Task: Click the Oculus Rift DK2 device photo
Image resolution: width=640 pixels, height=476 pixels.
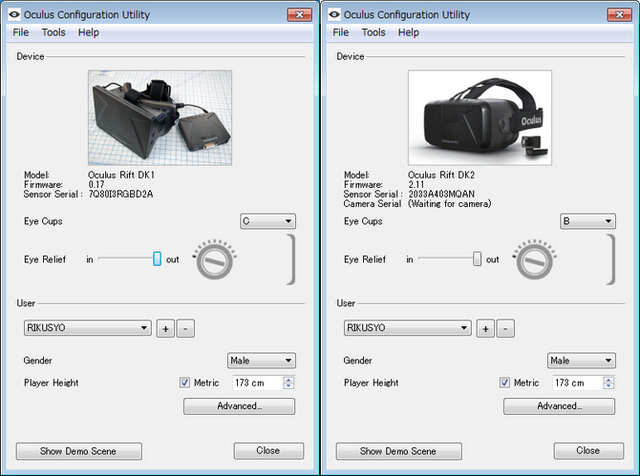Action: click(480, 118)
